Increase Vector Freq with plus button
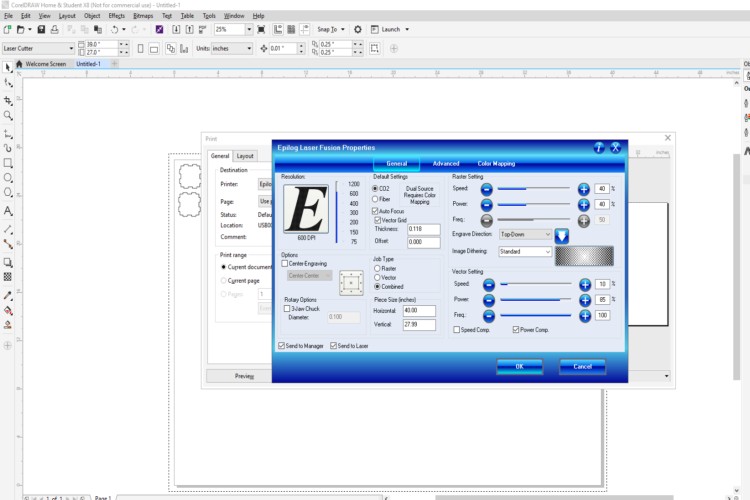750x500 pixels. [585, 316]
